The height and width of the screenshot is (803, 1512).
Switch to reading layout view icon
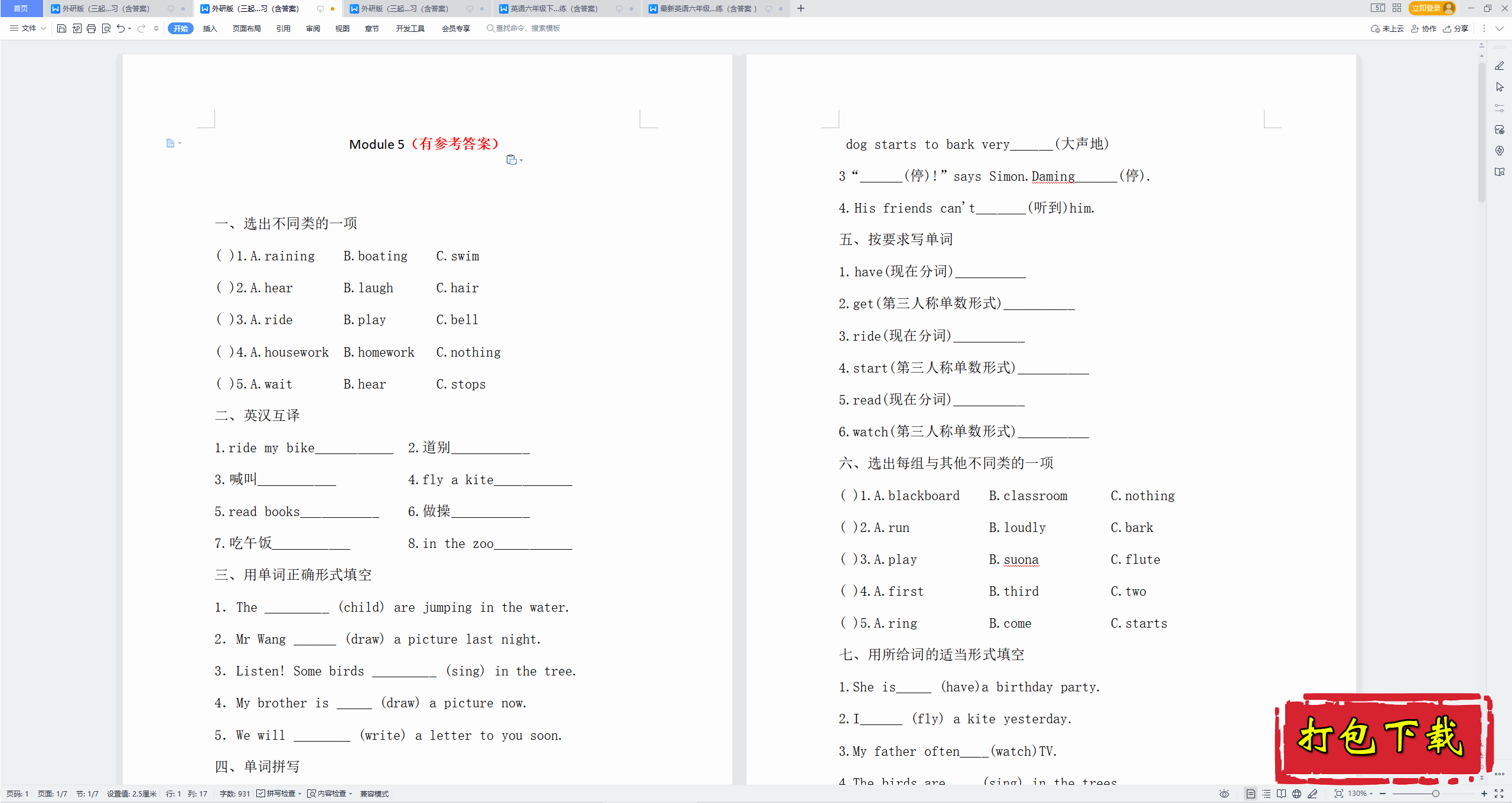tap(1281, 794)
